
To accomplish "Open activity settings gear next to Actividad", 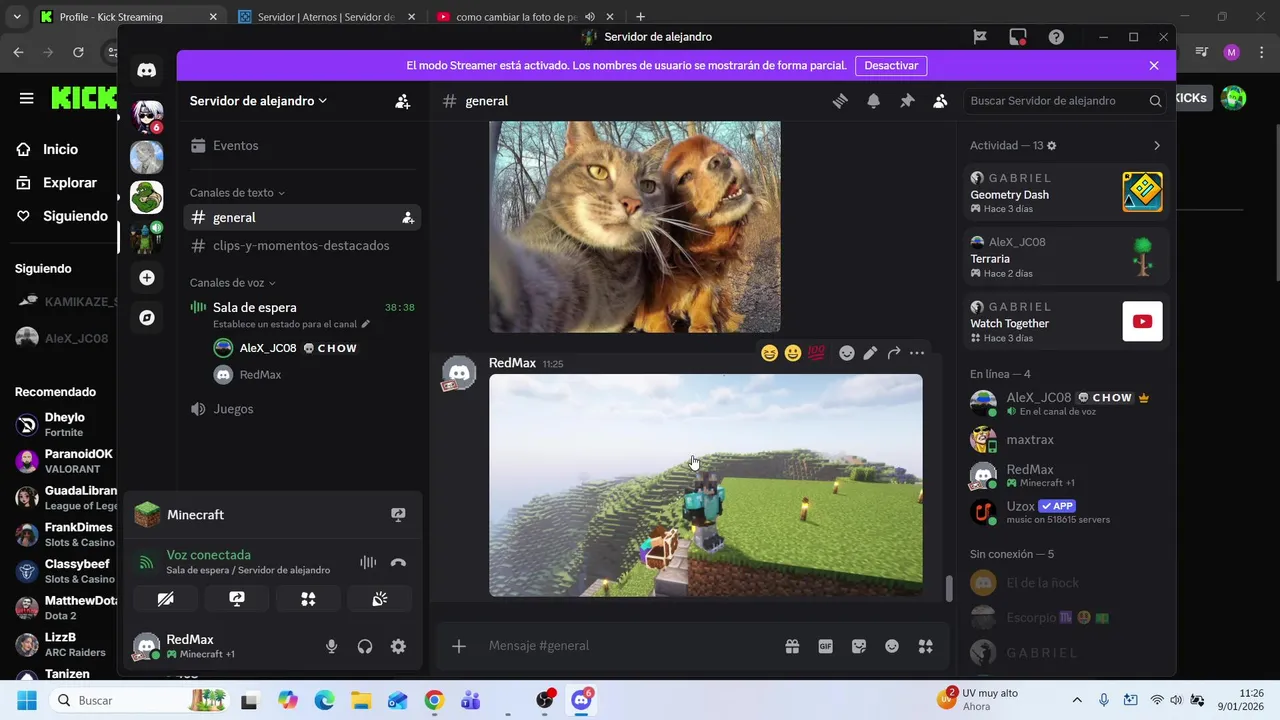I will click(1051, 146).
